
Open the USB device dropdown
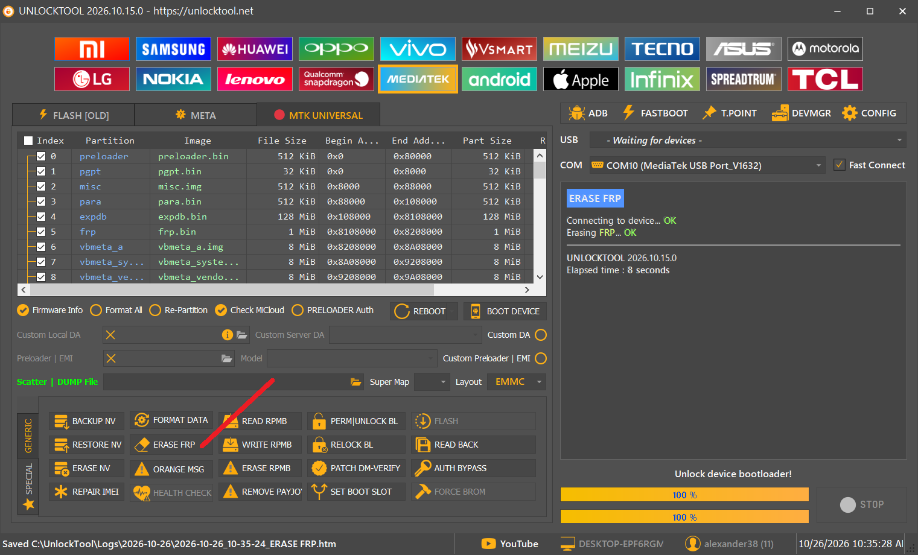pyautogui.click(x=748, y=141)
